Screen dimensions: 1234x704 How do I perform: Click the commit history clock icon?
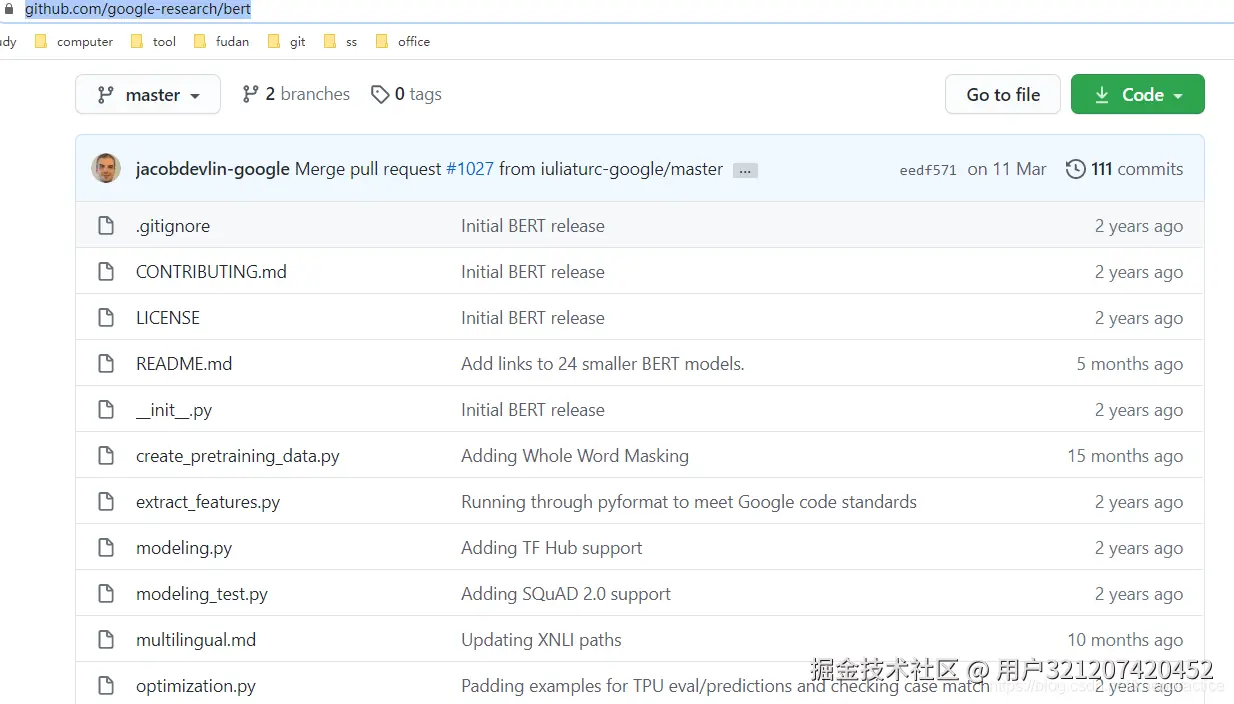[x=1076, y=169]
